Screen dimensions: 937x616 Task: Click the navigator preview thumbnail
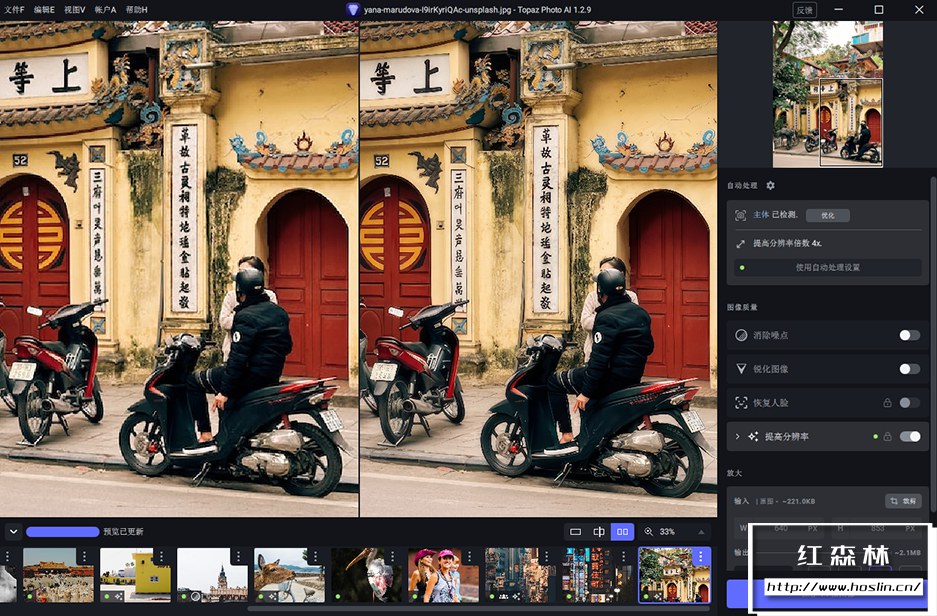[828, 94]
